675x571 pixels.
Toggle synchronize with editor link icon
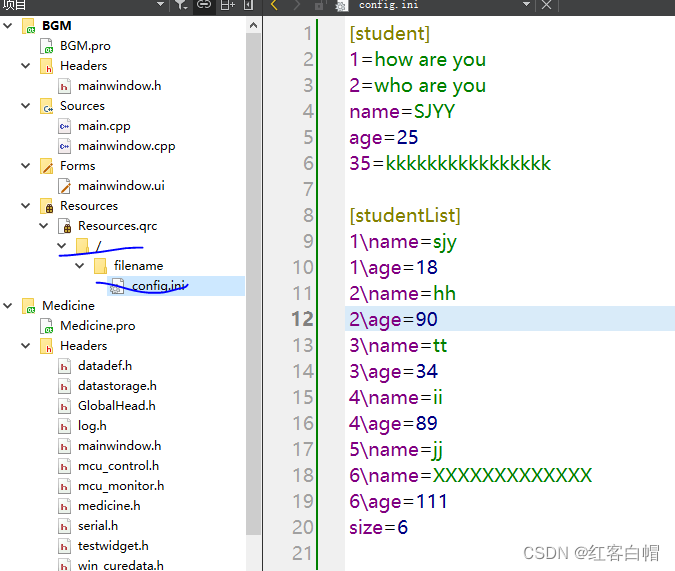click(204, 6)
